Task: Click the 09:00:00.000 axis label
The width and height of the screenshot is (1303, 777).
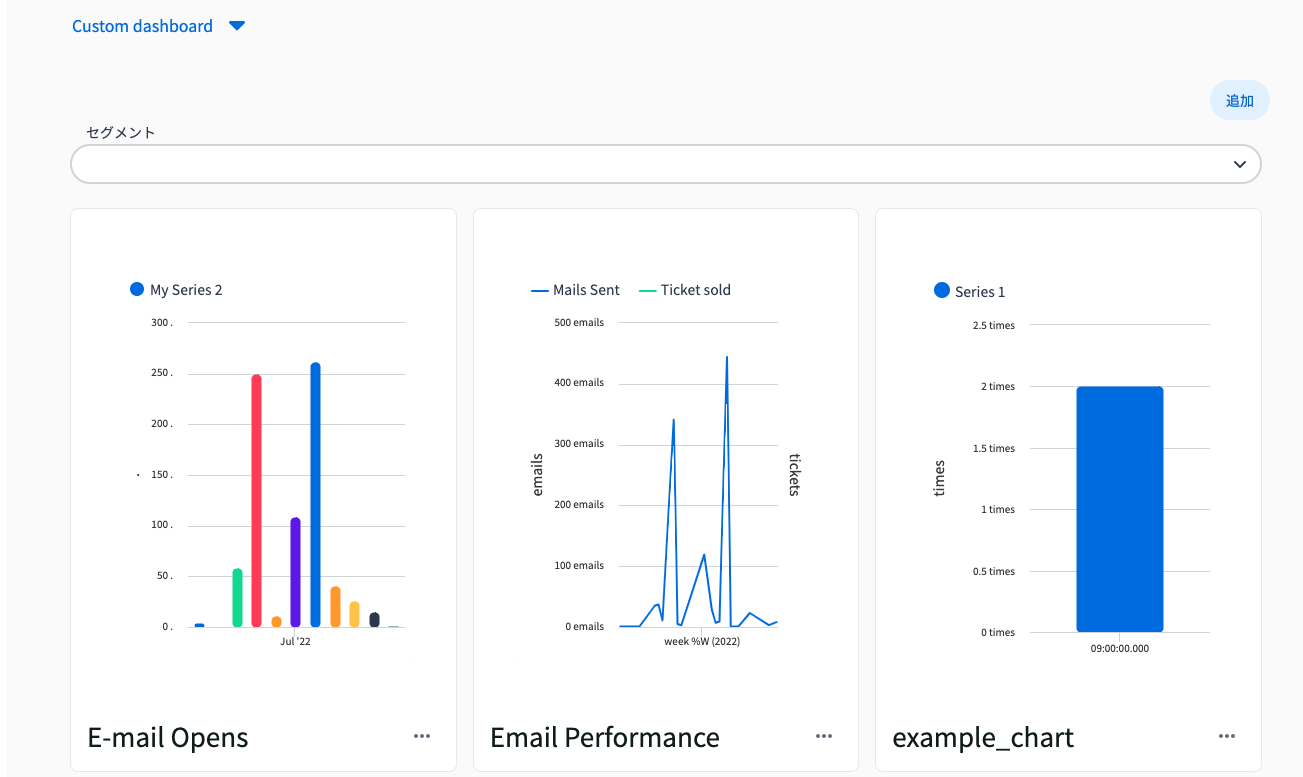Action: click(x=1120, y=648)
